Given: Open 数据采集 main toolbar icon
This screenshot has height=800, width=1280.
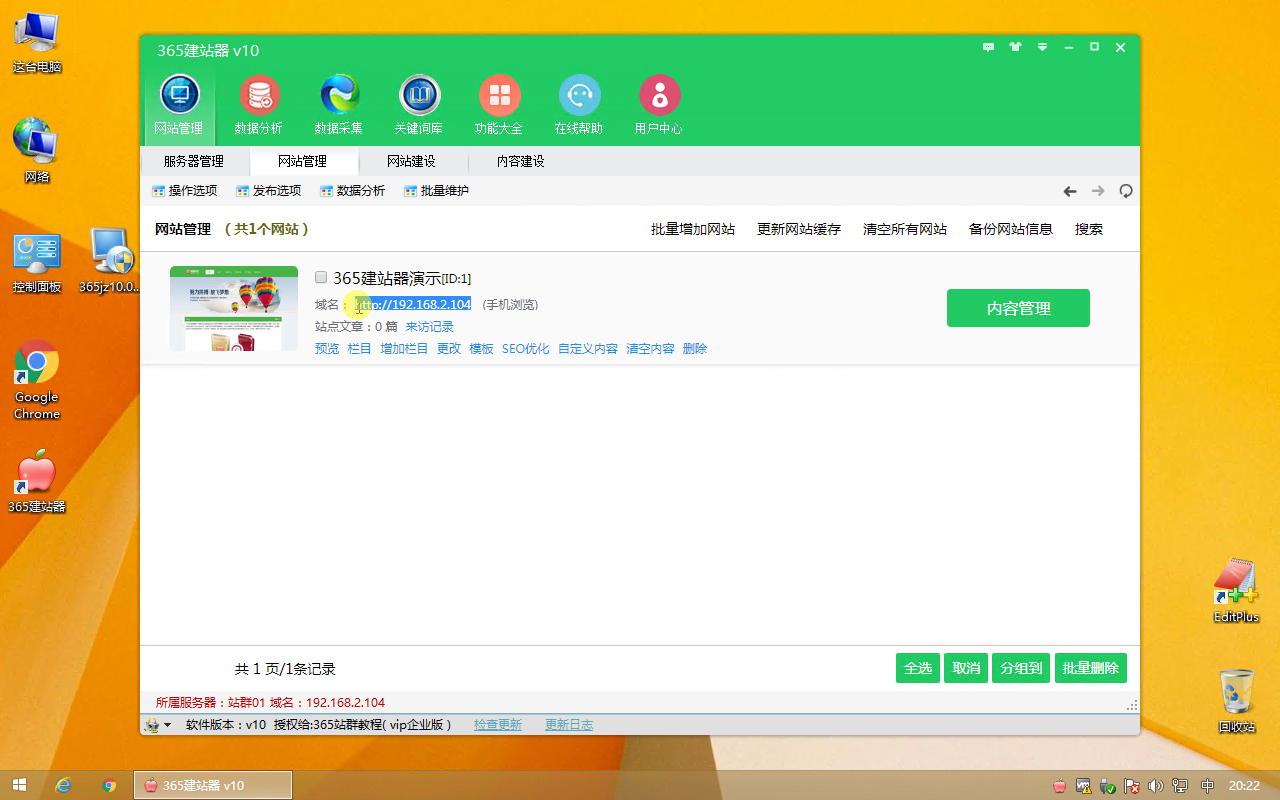Looking at the screenshot, I should pos(339,105).
